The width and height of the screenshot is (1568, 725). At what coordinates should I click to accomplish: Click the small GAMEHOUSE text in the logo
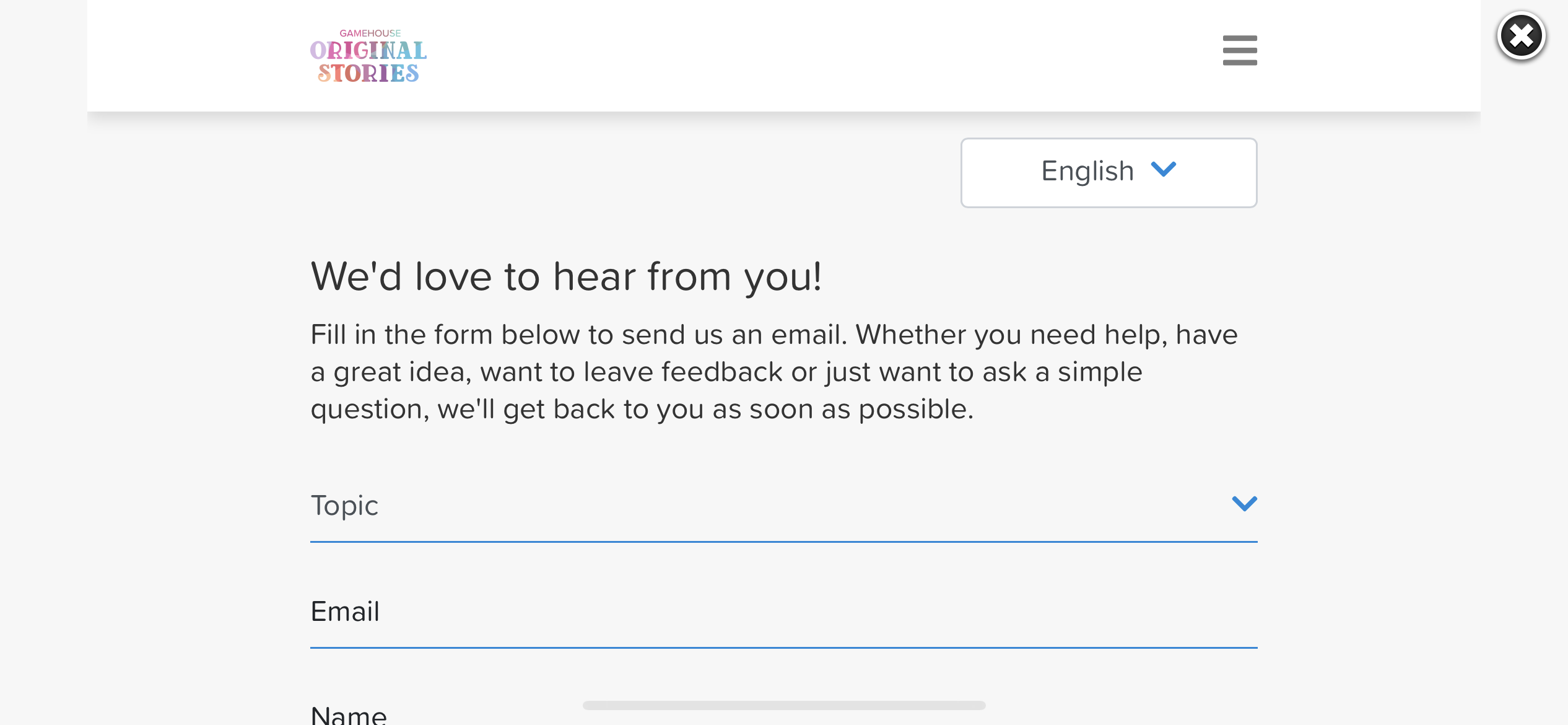click(x=370, y=33)
